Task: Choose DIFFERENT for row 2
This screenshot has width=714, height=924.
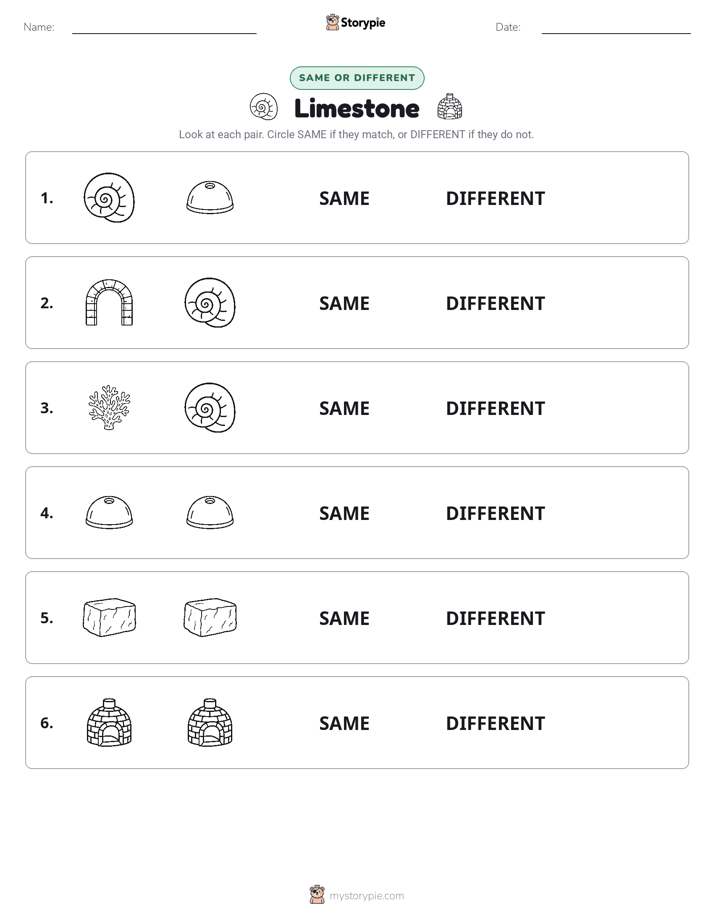Action: (495, 303)
